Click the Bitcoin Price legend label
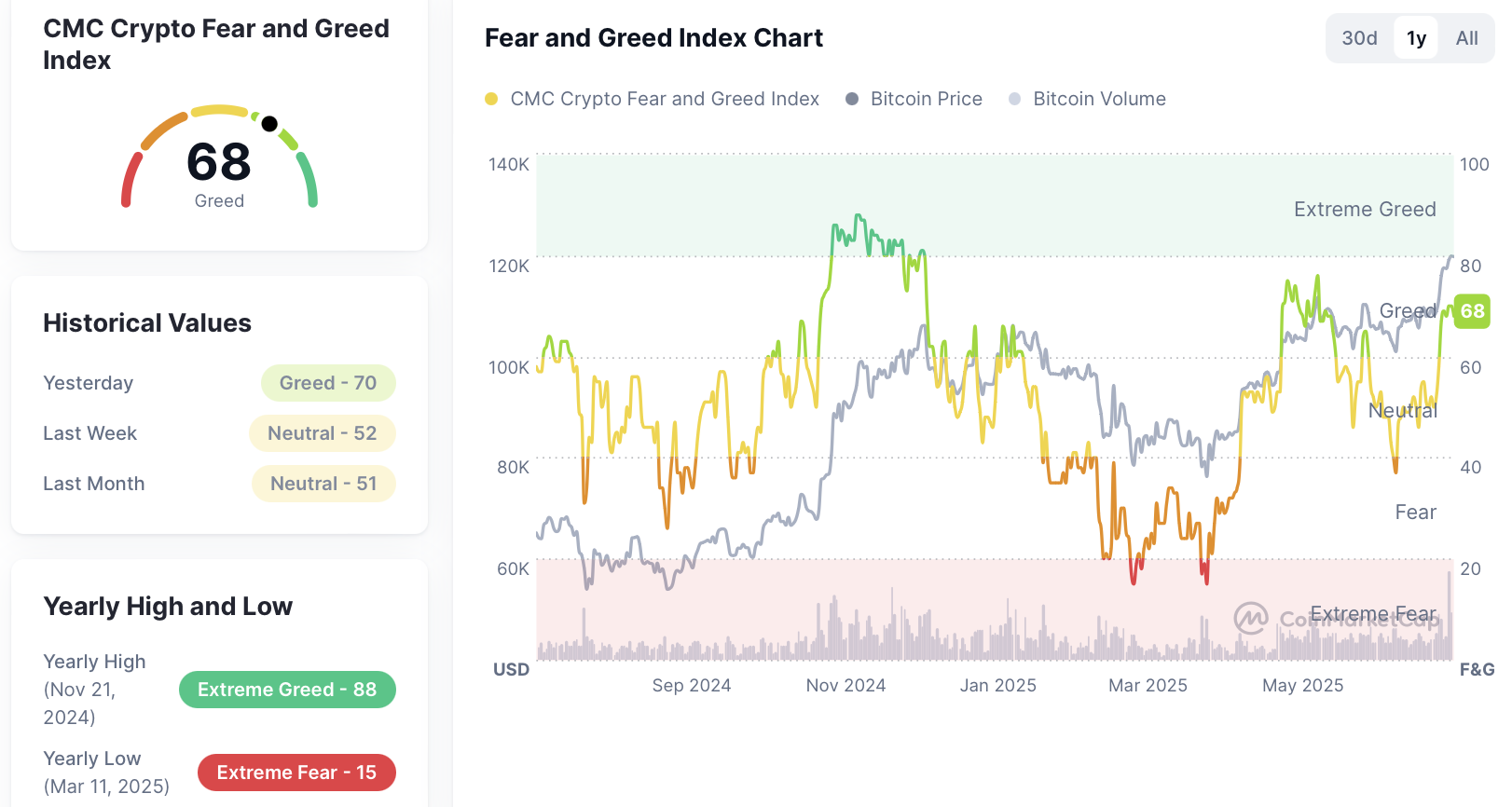Viewport: 1512px width, 807px height. 926,99
